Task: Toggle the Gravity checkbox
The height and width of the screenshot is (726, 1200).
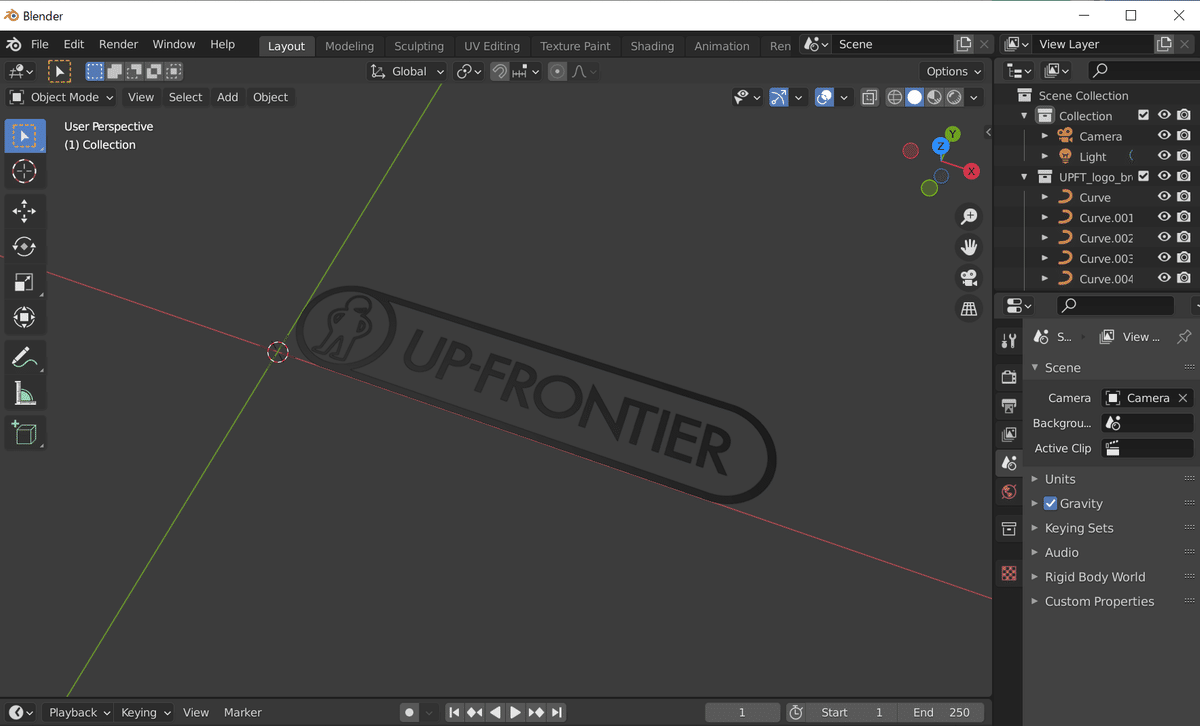Action: [x=1050, y=503]
